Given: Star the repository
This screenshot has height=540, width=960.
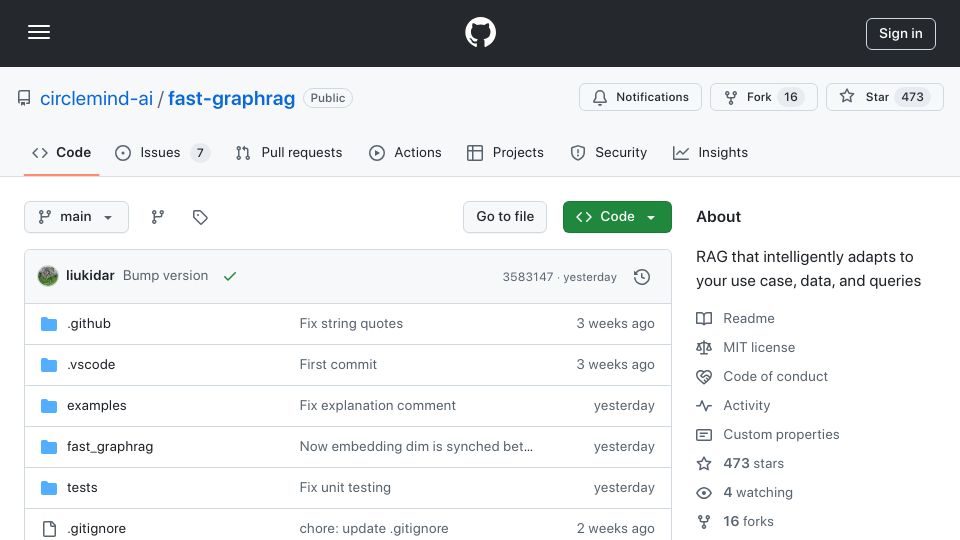Looking at the screenshot, I should tap(885, 97).
